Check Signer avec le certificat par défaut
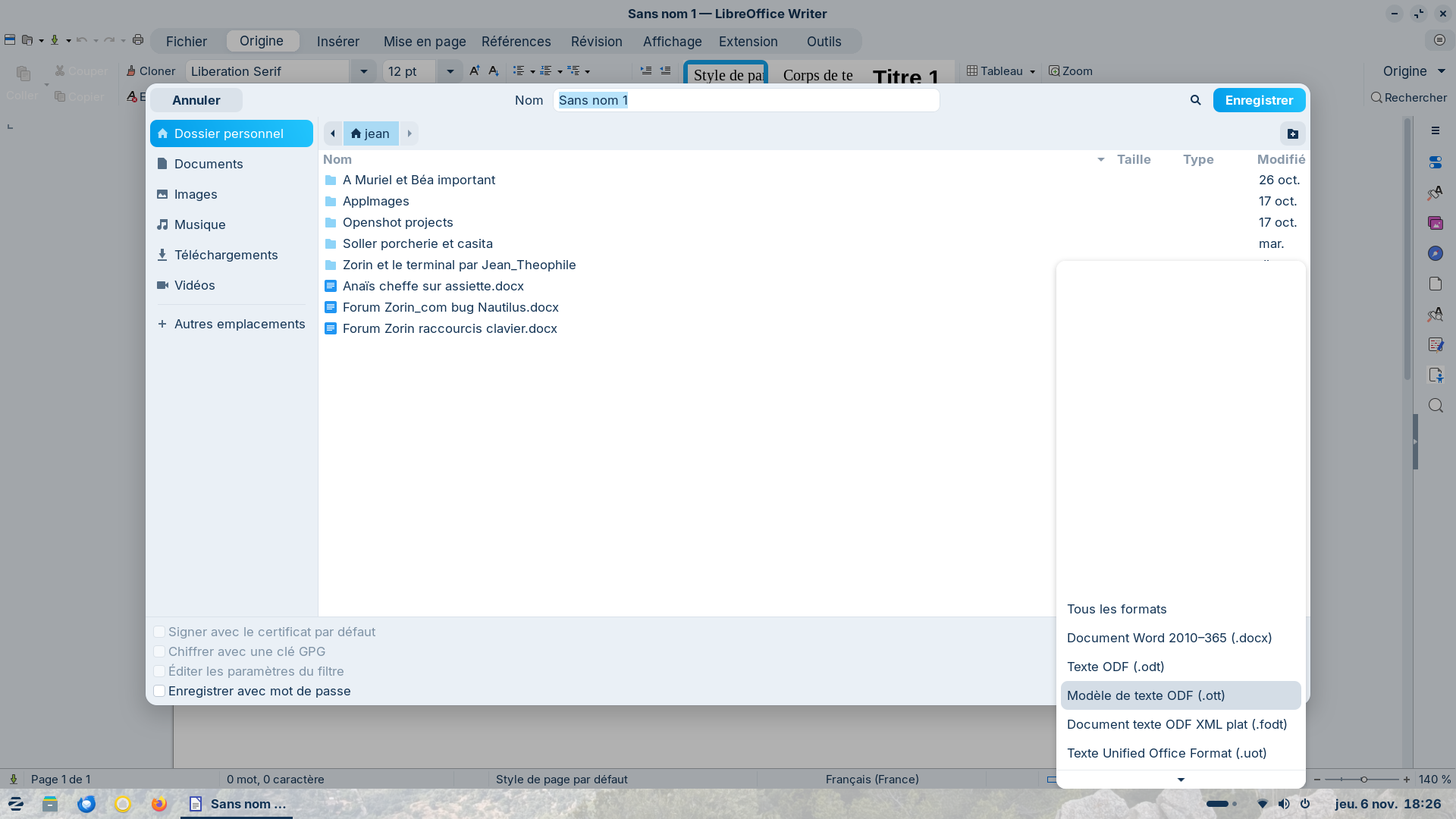 [159, 632]
